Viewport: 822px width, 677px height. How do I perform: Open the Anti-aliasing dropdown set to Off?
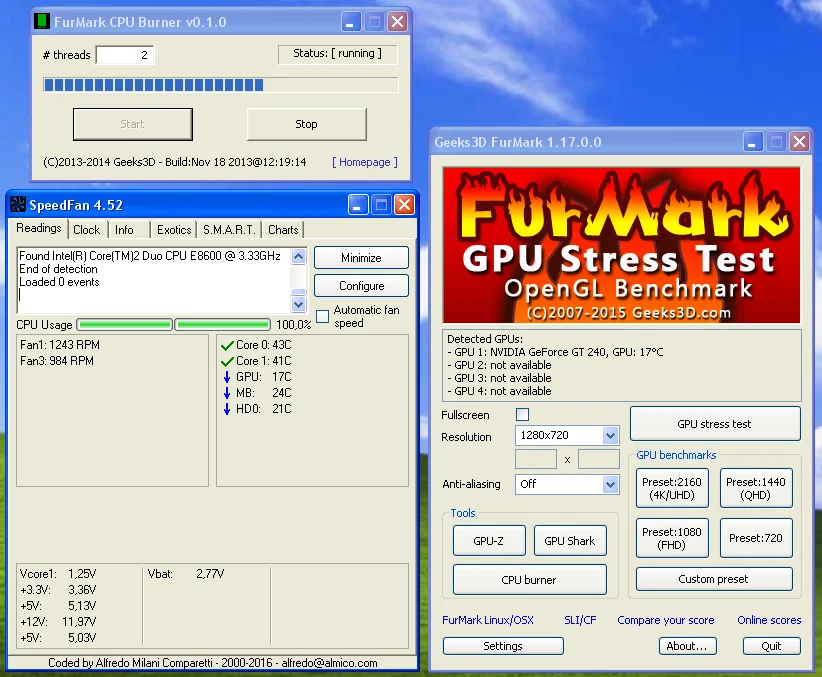point(610,485)
